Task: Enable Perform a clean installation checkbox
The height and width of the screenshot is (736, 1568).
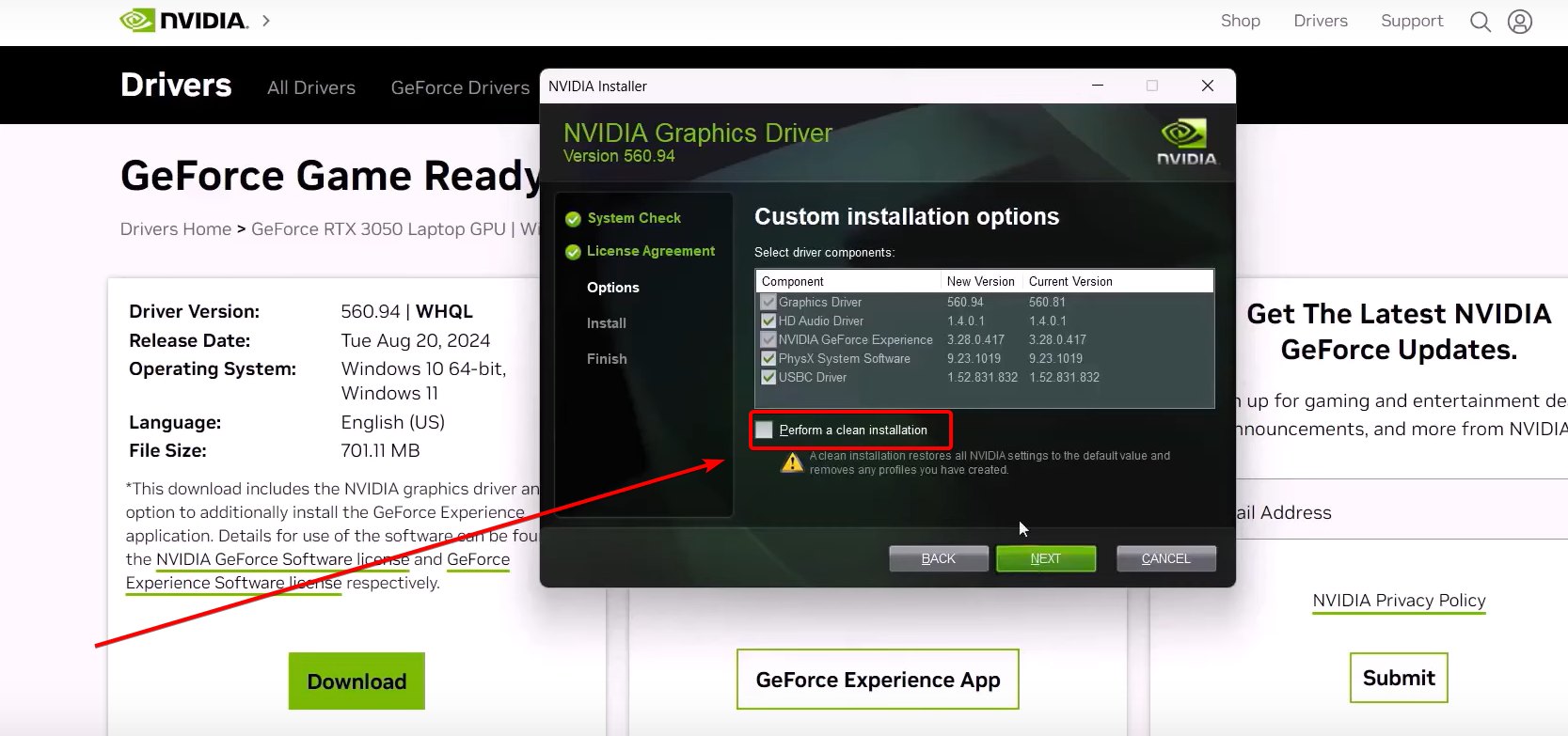Action: [765, 430]
